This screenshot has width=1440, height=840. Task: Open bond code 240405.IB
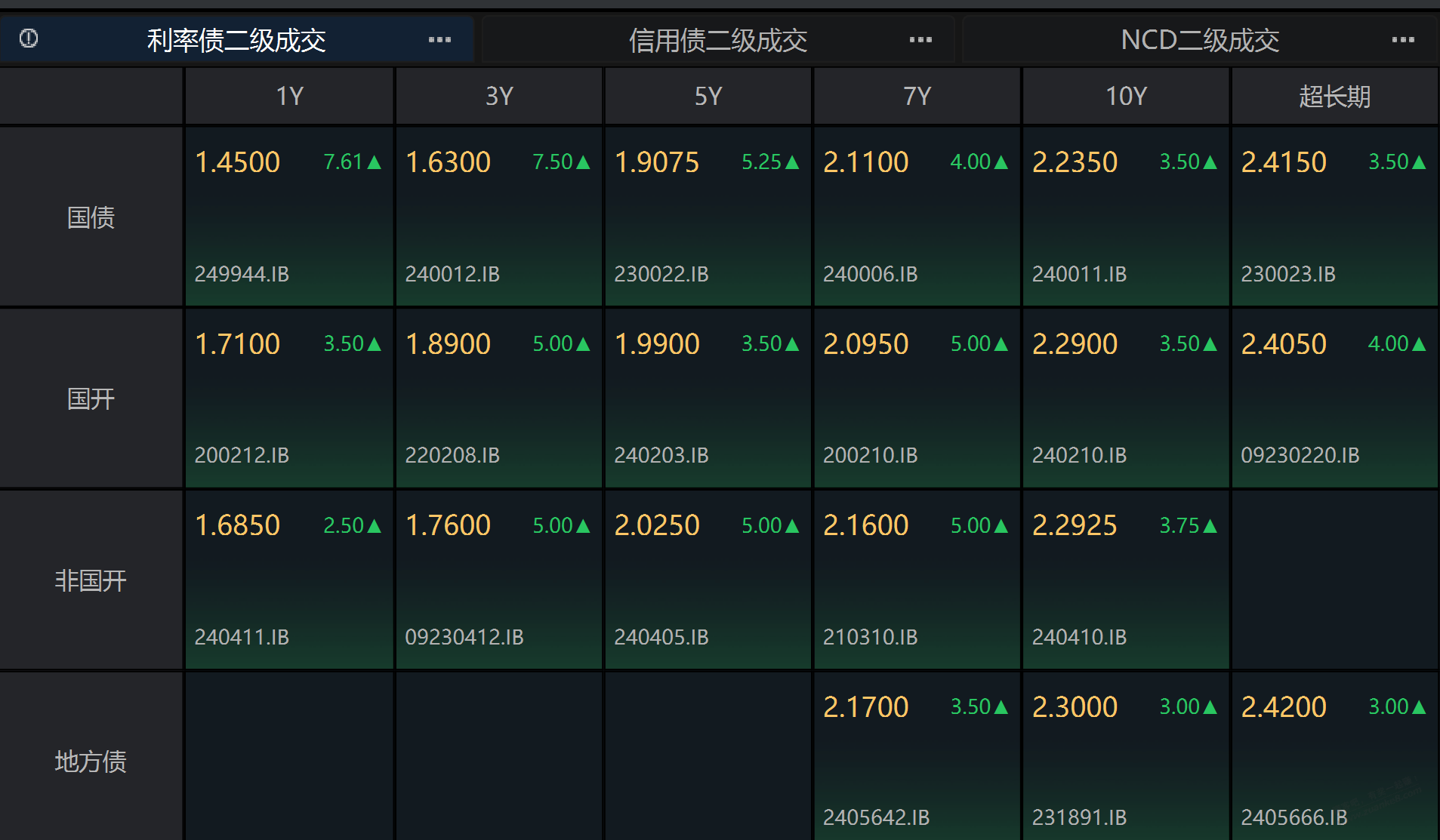pyautogui.click(x=661, y=637)
